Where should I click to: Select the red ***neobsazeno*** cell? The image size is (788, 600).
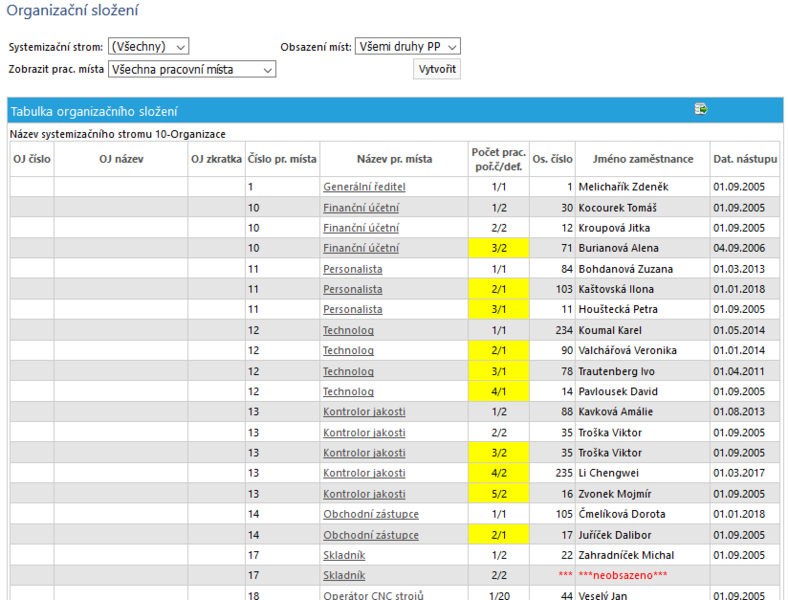pyautogui.click(x=643, y=575)
